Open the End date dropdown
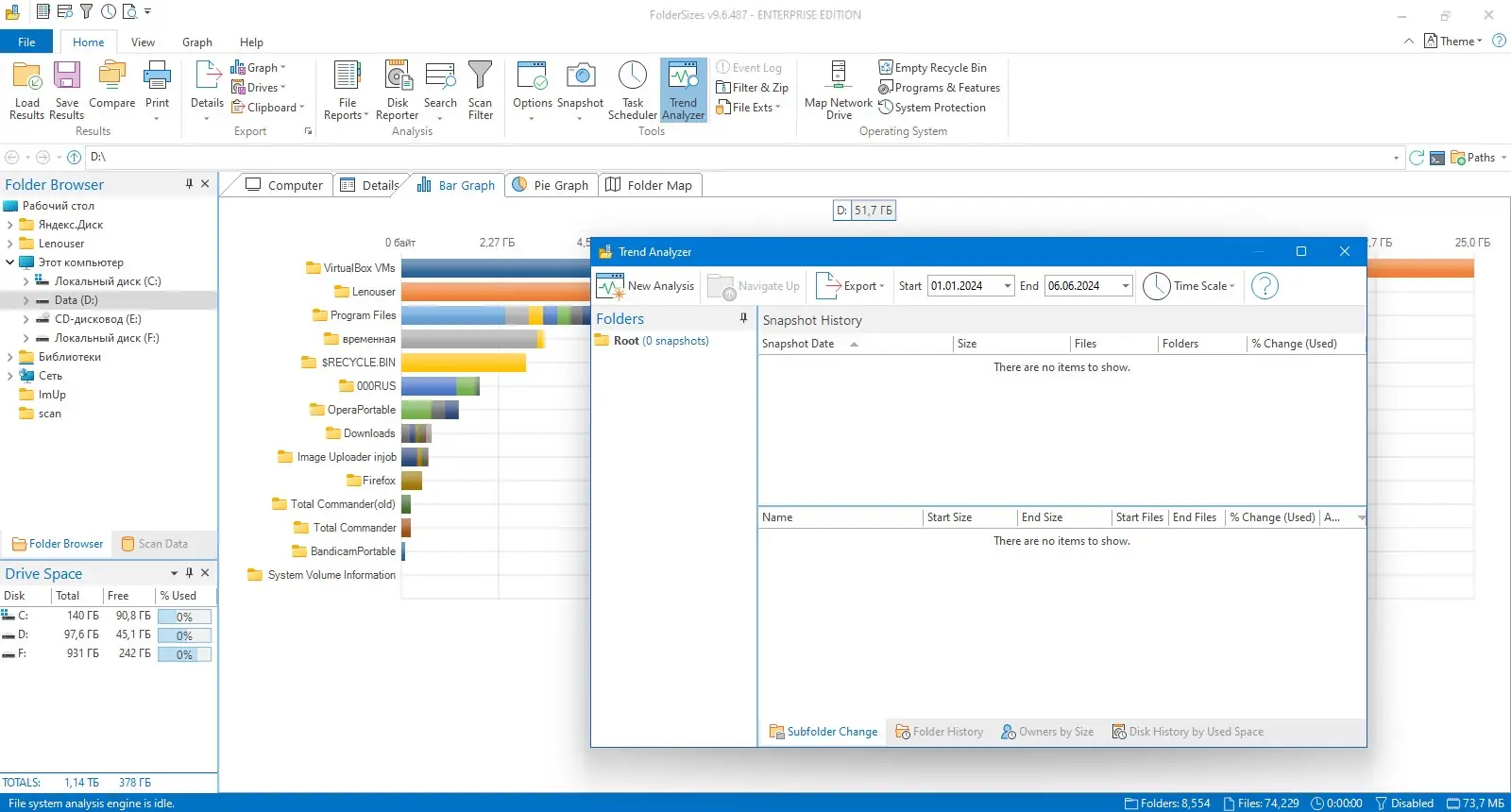 [1125, 286]
